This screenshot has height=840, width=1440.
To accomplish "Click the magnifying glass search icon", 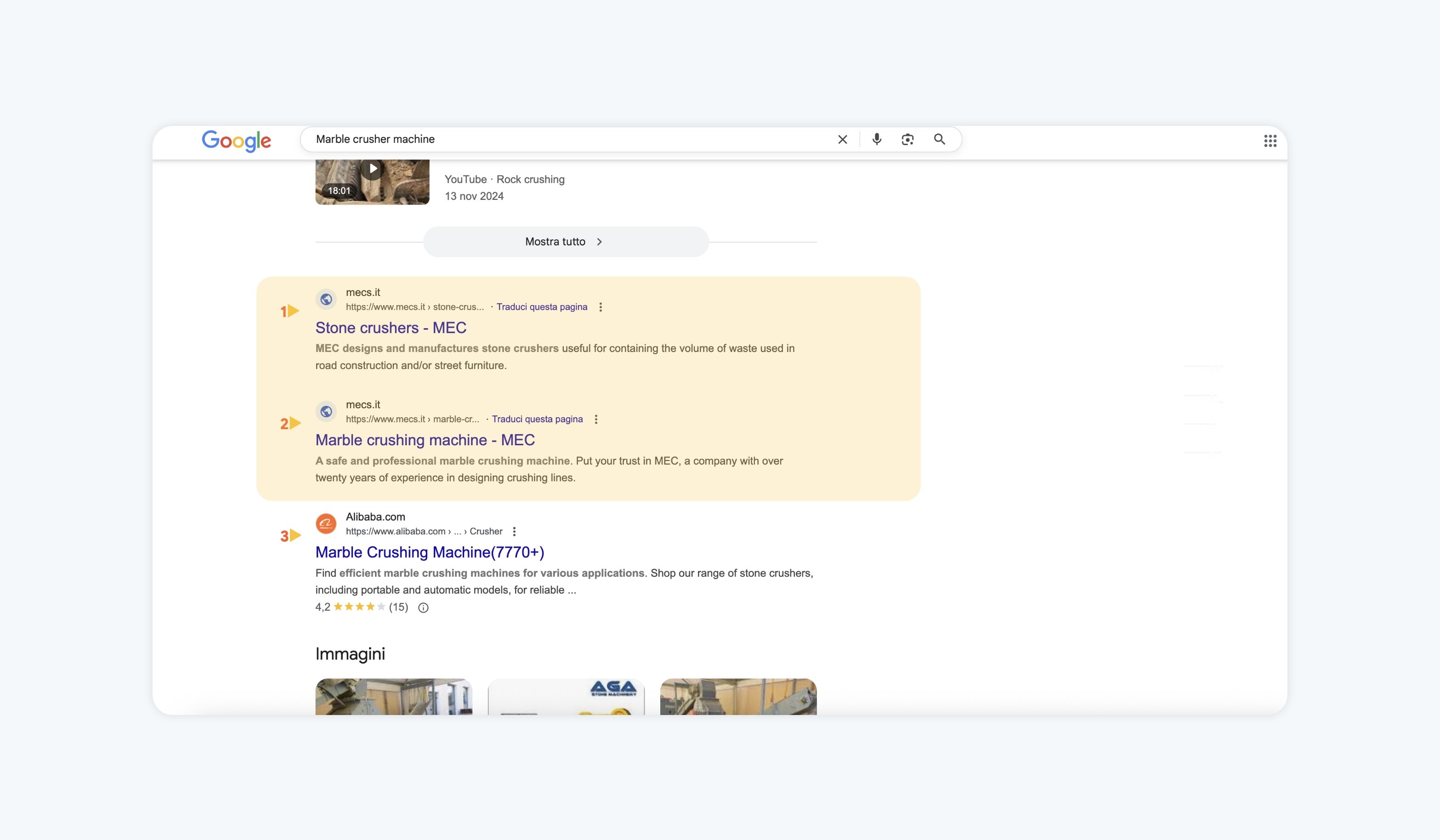I will click(x=940, y=139).
